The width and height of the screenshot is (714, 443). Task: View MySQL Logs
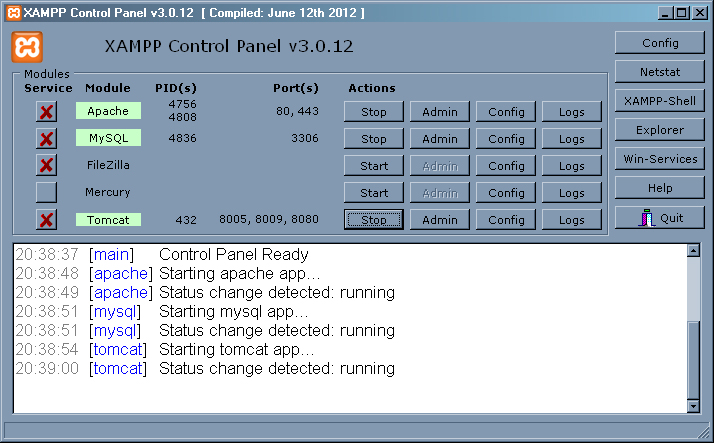[572, 139]
